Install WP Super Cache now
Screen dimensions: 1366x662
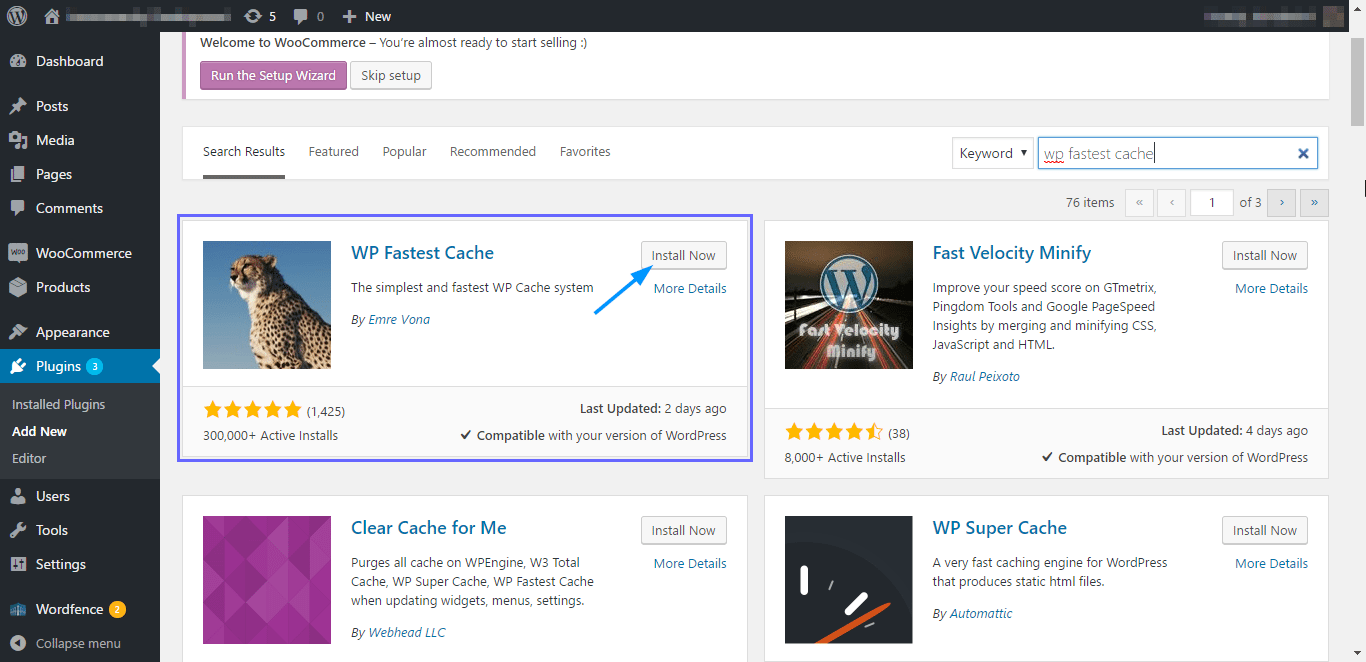tap(1265, 530)
